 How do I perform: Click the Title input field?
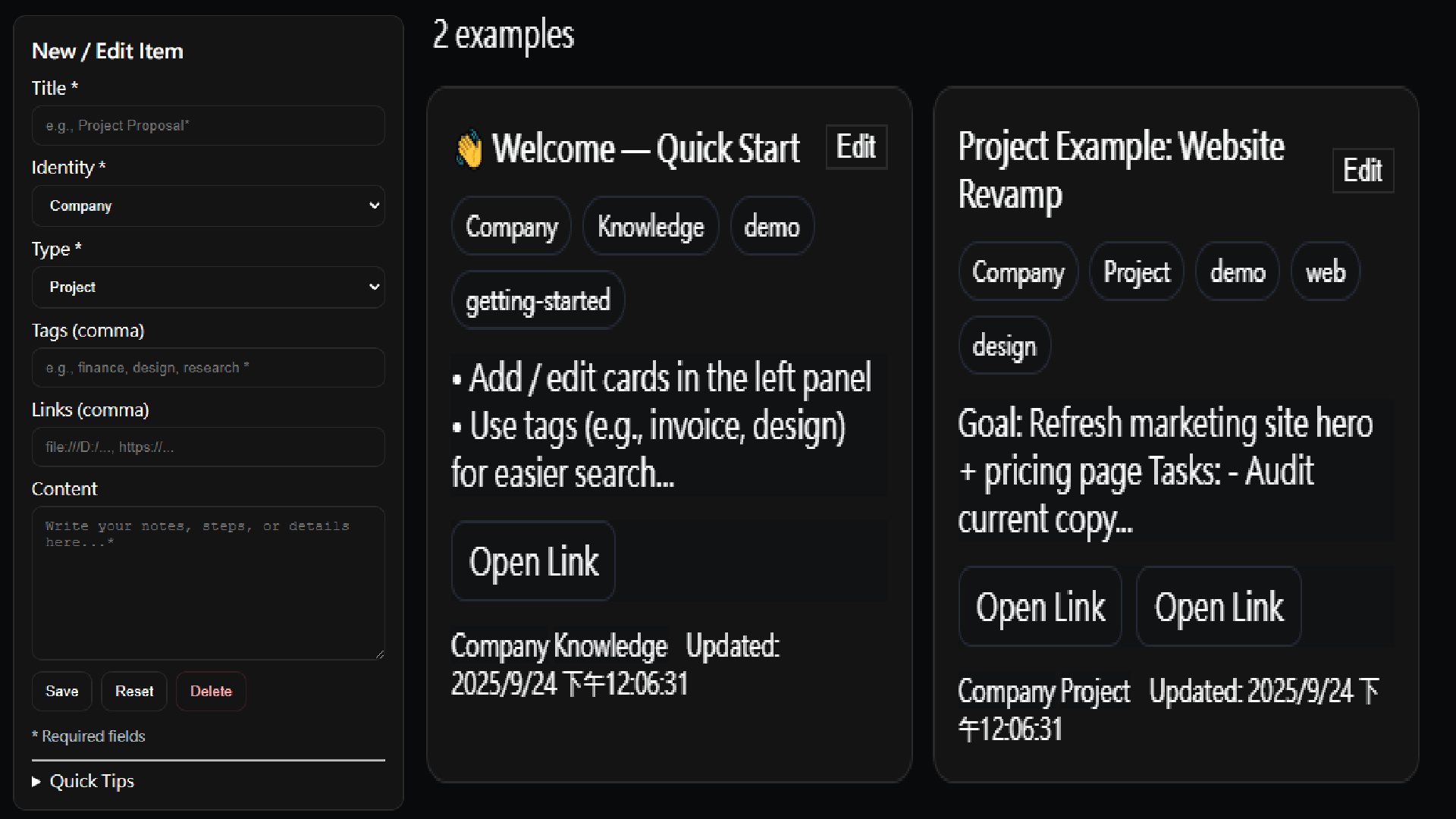(x=209, y=126)
